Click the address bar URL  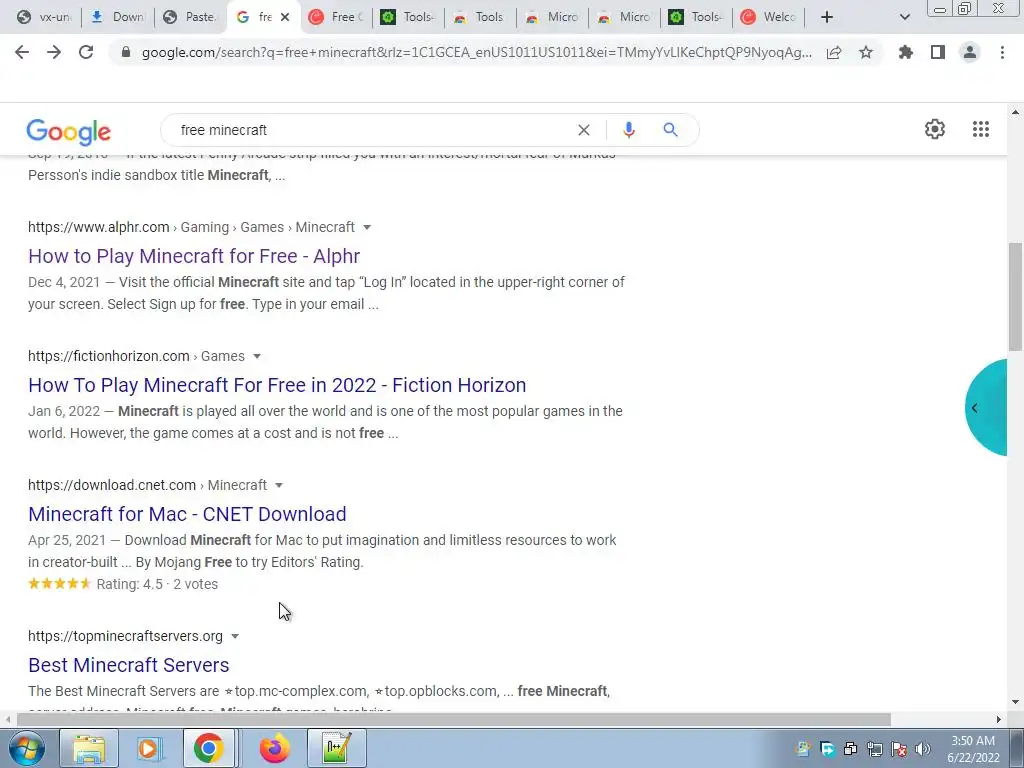coord(477,53)
